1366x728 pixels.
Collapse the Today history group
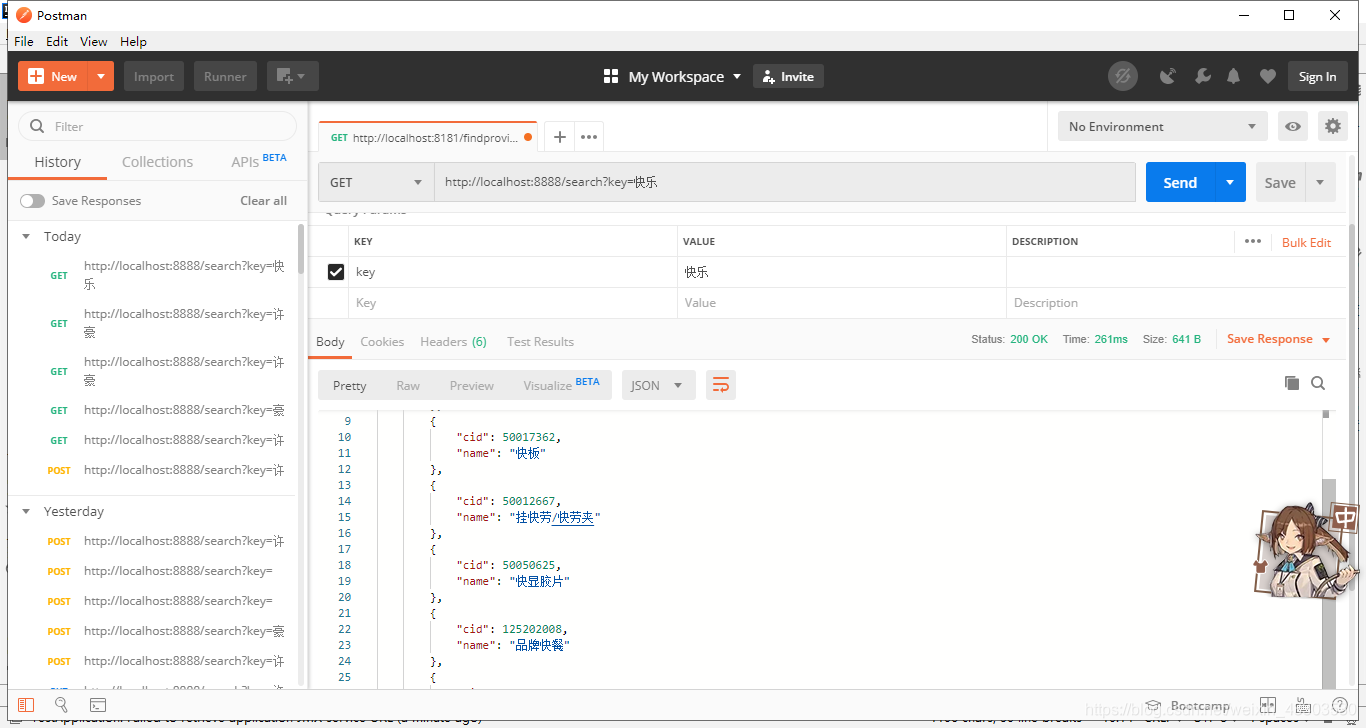tap(27, 237)
